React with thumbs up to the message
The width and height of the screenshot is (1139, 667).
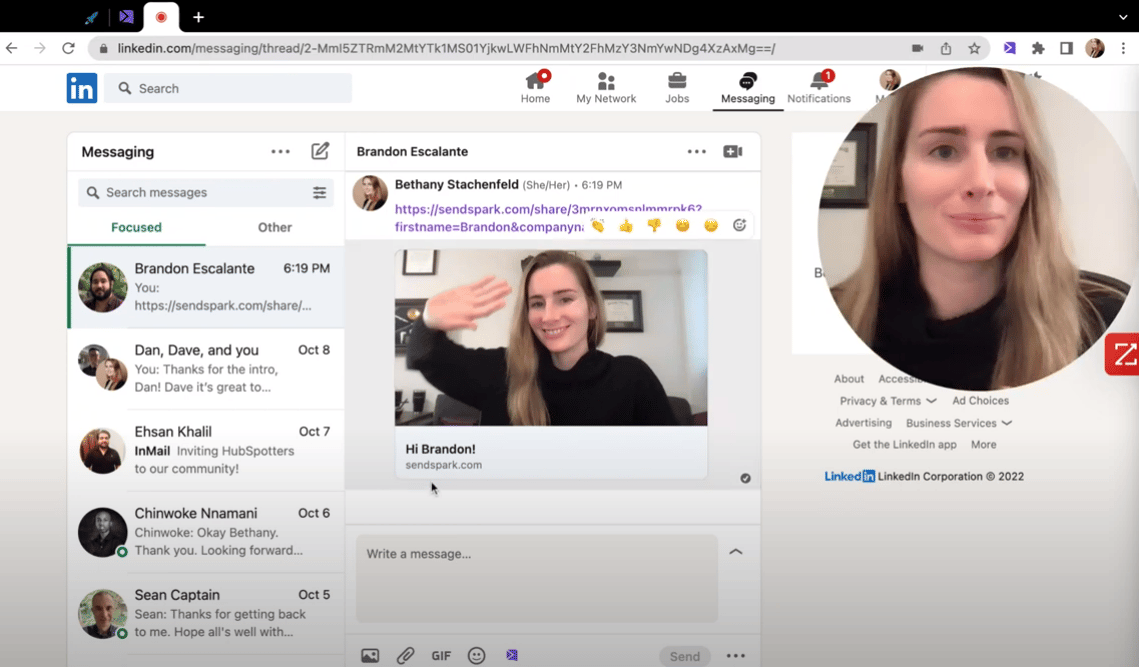625,225
